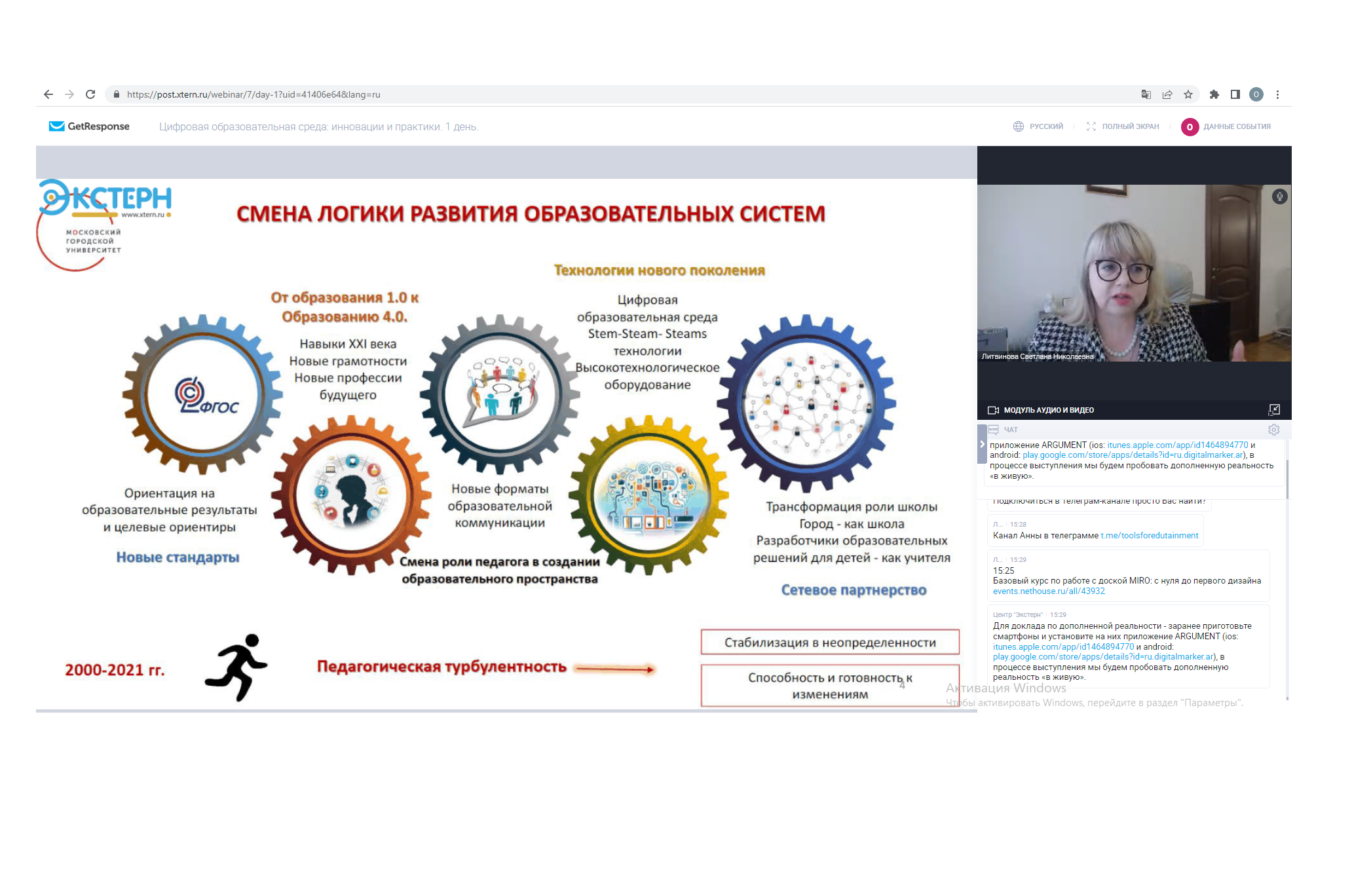
Task: Toggle the browser side panel icon
Action: (1235, 94)
